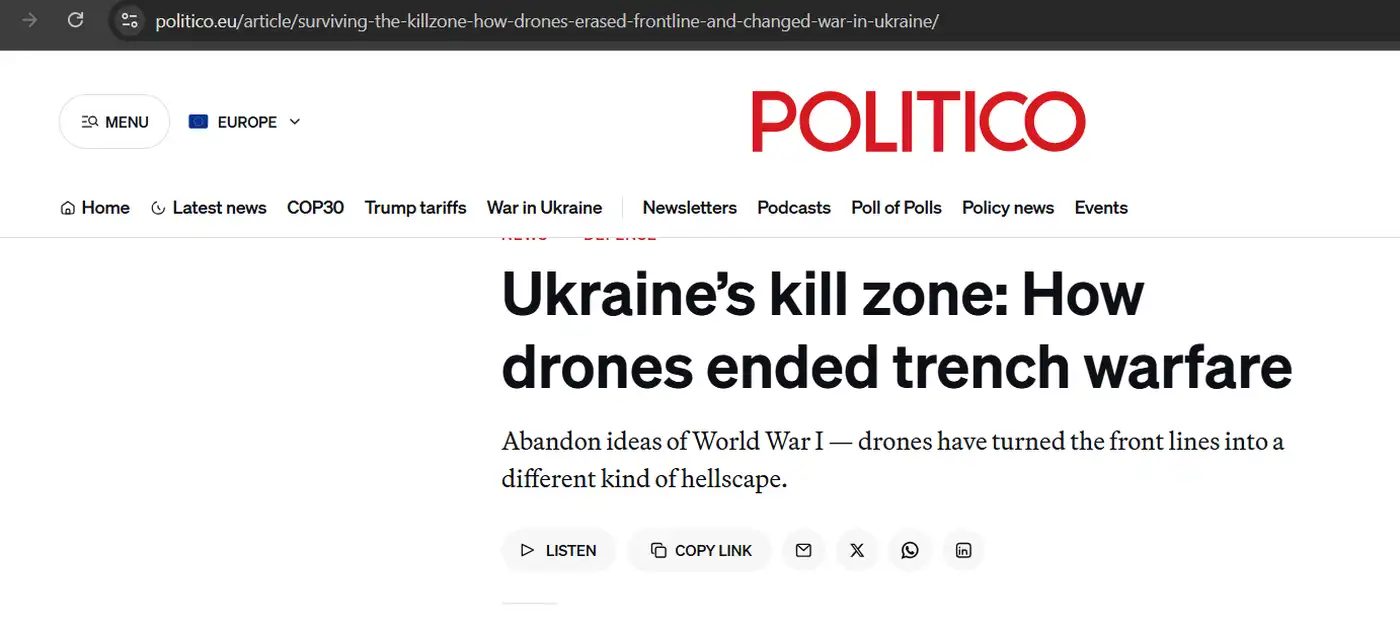Open the email sharing icon
The height and width of the screenshot is (628, 1400).
click(x=803, y=550)
